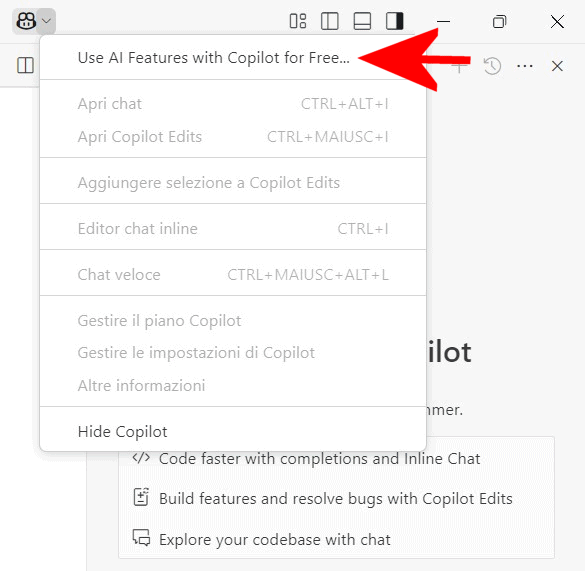Click the code brackets icon beside completions
Screen dimensions: 585x571
click(x=141, y=458)
